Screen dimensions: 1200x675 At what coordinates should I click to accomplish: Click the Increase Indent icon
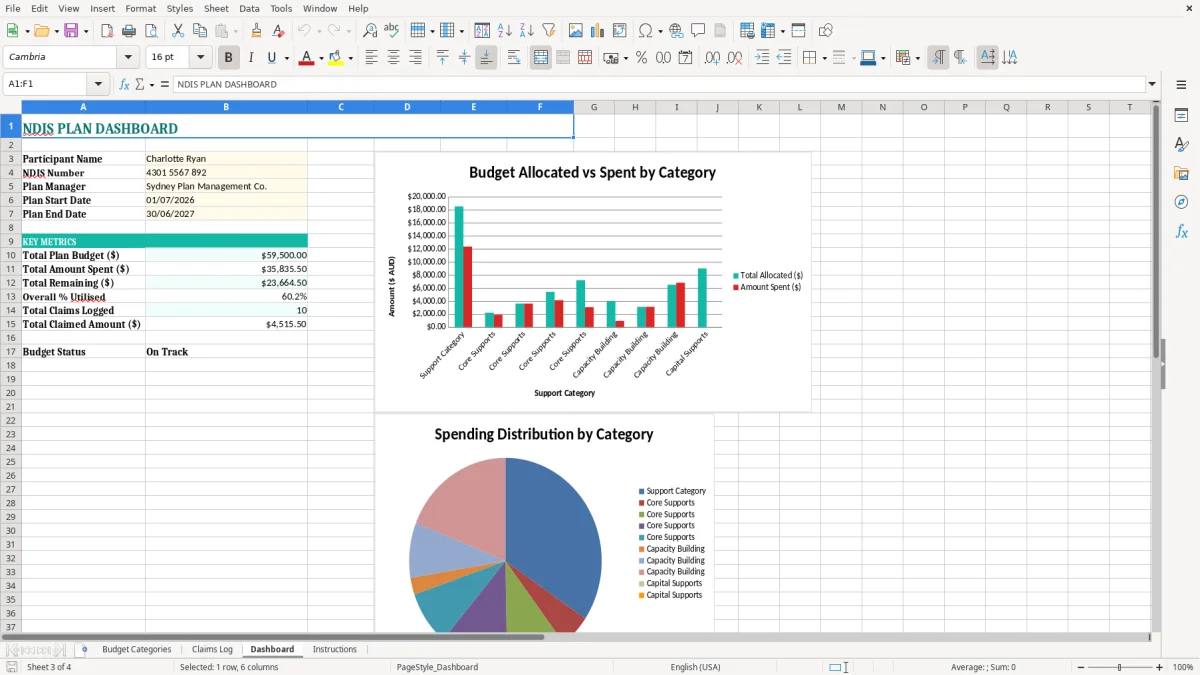tap(762, 58)
